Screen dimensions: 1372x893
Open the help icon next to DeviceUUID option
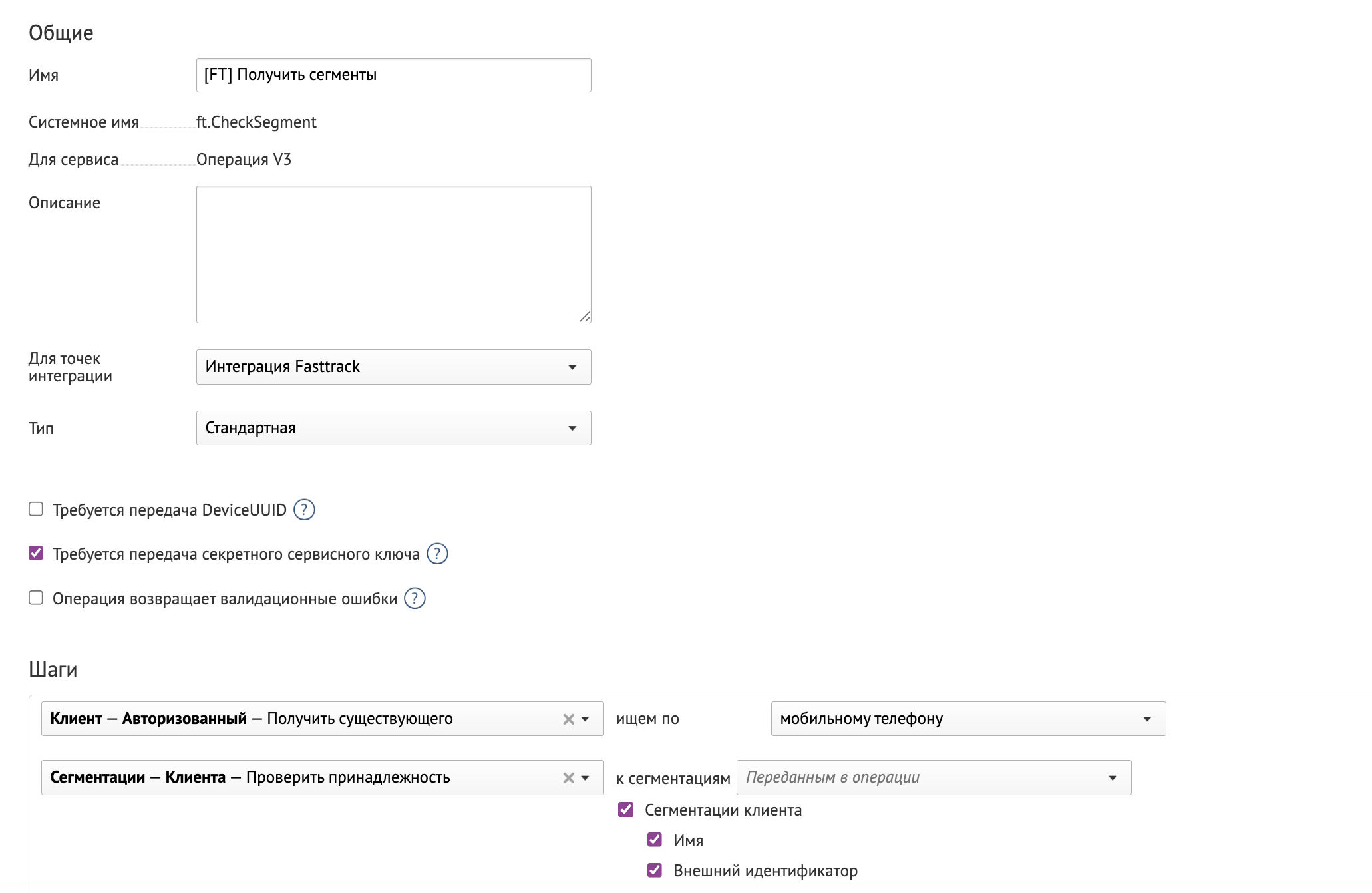304,509
